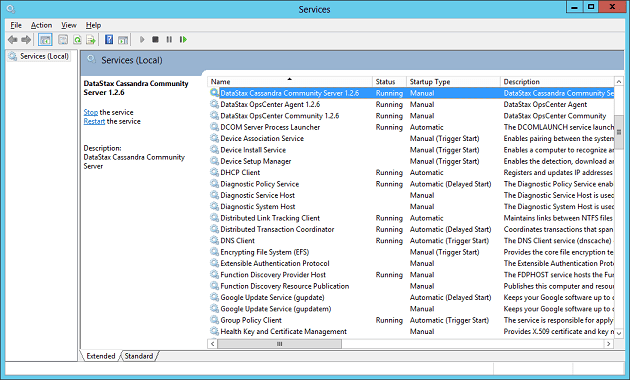This screenshot has height=380, width=630.
Task: Click Export List toolbar icon
Action: click(91, 39)
